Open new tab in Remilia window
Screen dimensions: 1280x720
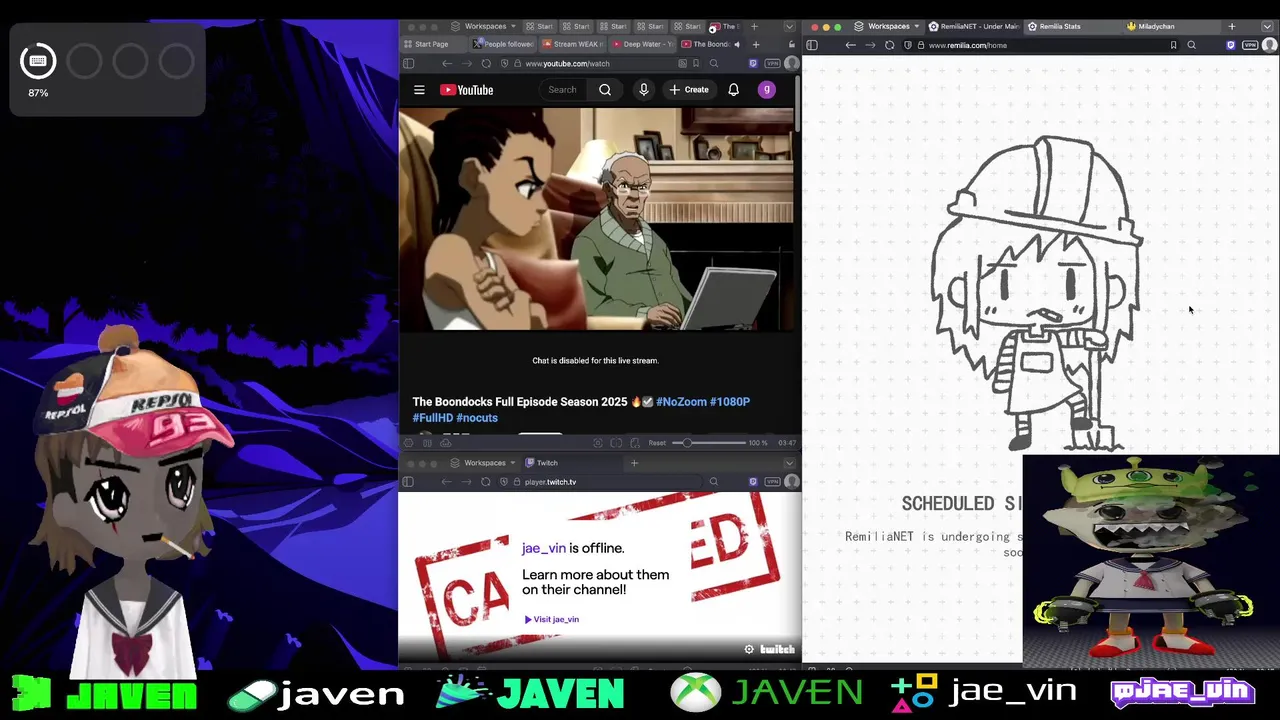1232,26
